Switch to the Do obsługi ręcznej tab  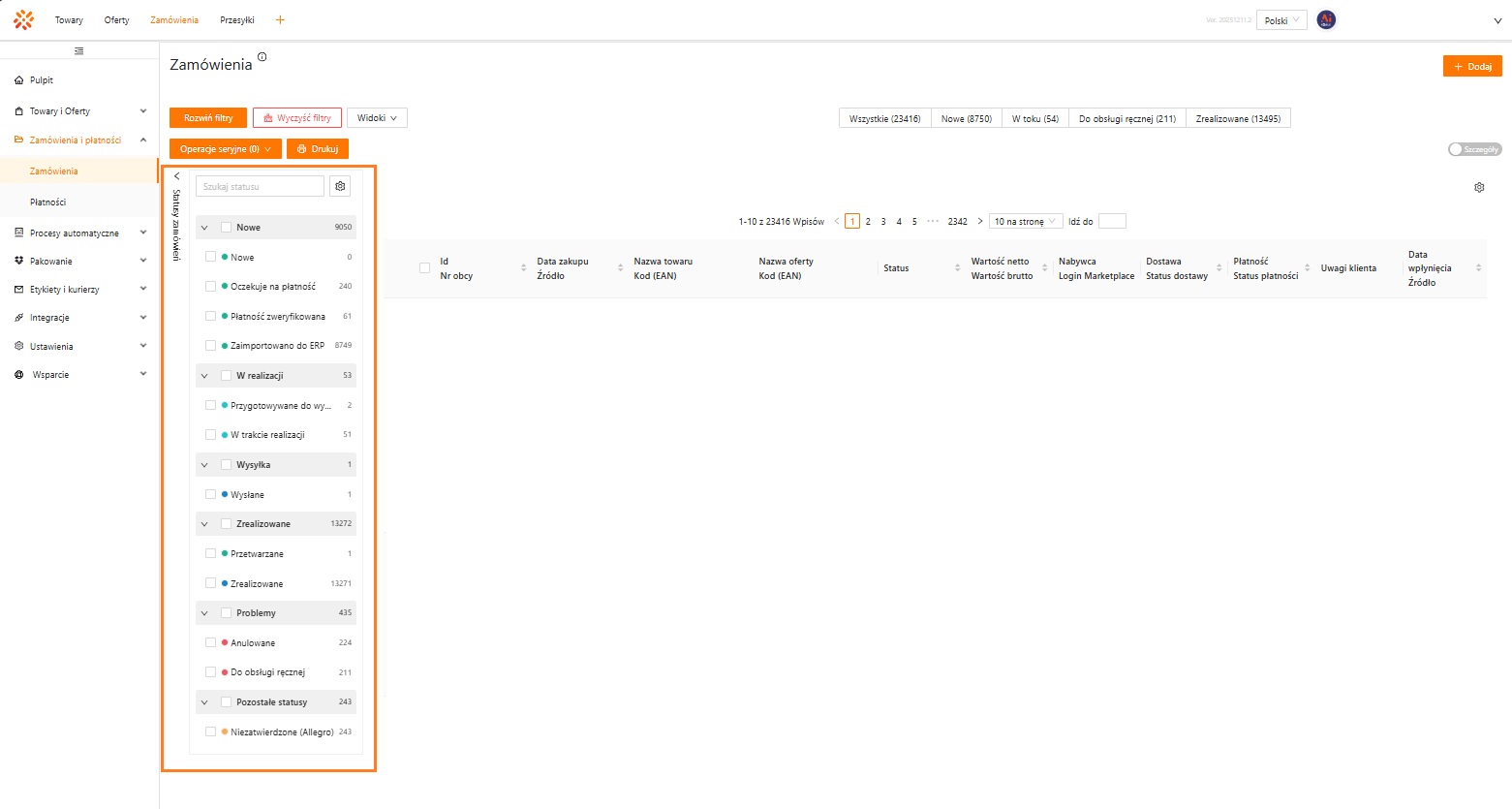pyautogui.click(x=1126, y=119)
